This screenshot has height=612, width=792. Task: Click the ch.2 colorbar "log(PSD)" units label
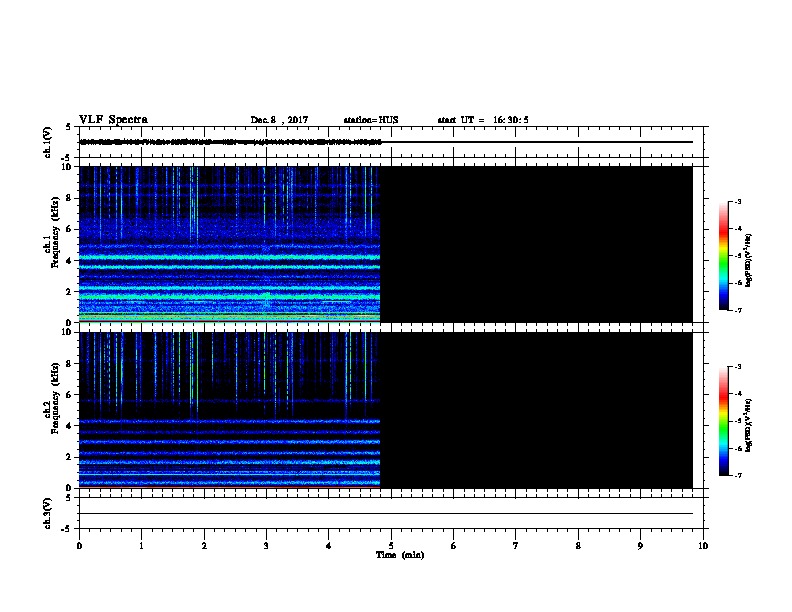point(748,425)
